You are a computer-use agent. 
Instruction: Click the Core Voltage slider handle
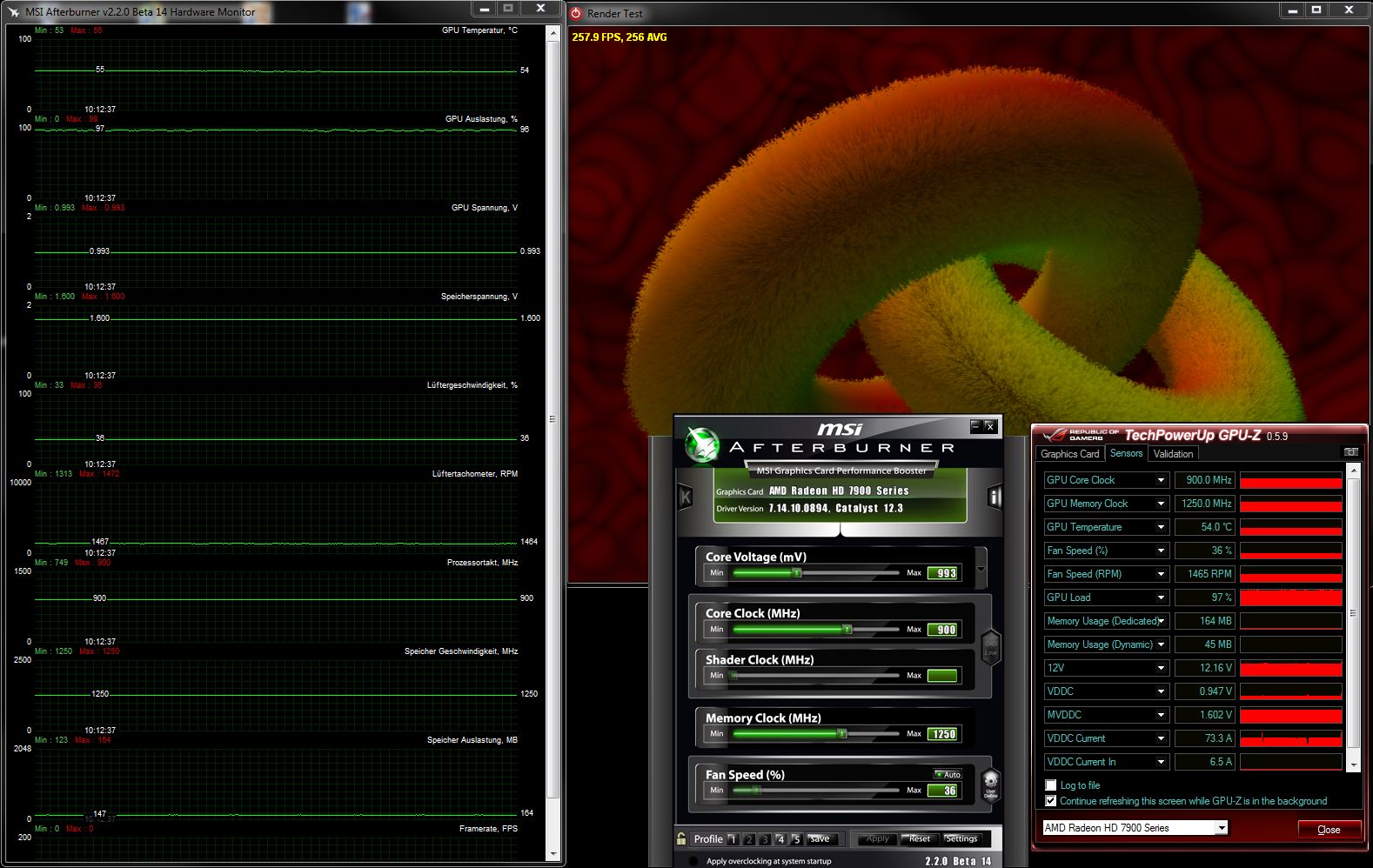(796, 572)
